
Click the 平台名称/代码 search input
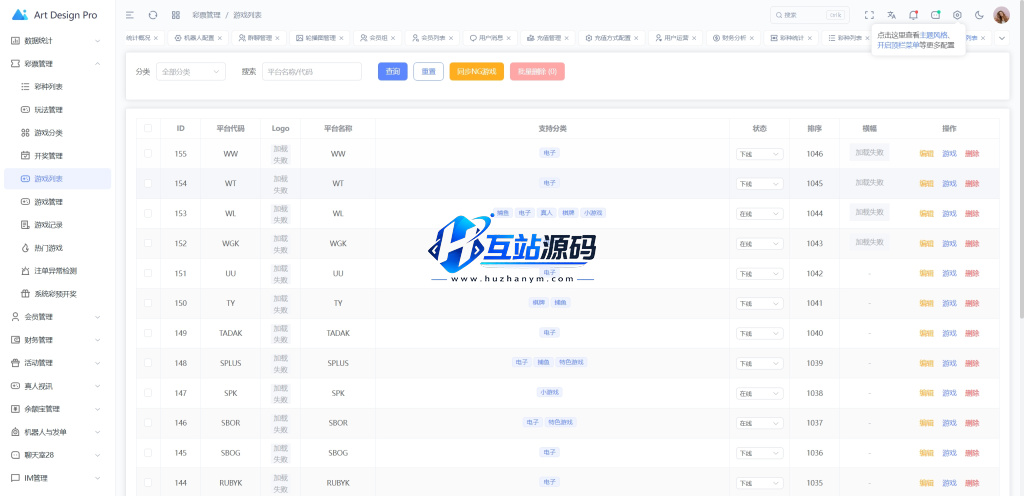pos(312,72)
